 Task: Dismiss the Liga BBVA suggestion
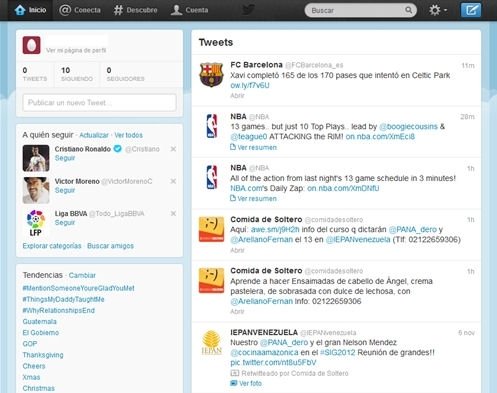pos(173,214)
